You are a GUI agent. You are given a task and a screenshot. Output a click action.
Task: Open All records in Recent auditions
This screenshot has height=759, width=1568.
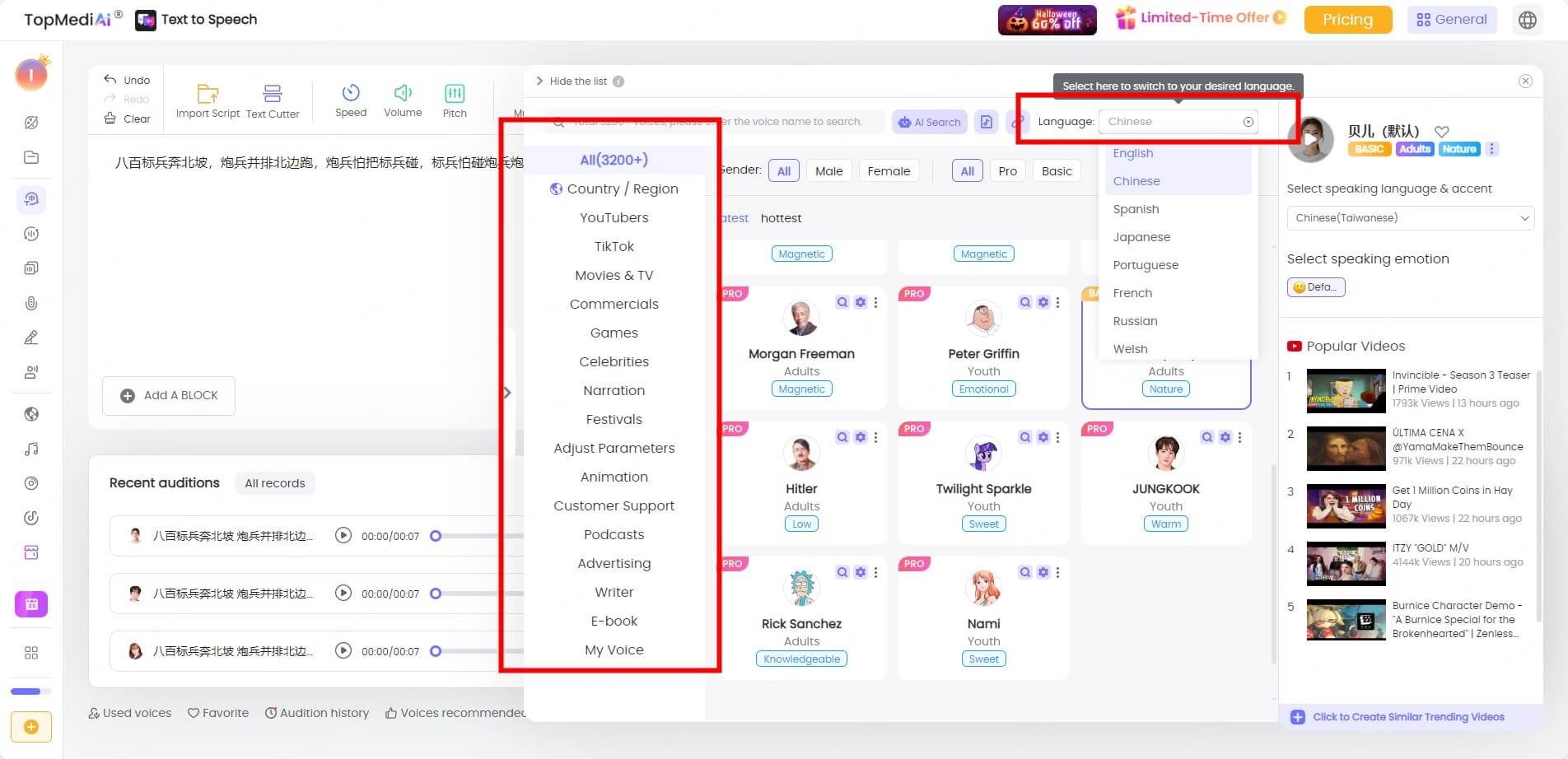275,483
